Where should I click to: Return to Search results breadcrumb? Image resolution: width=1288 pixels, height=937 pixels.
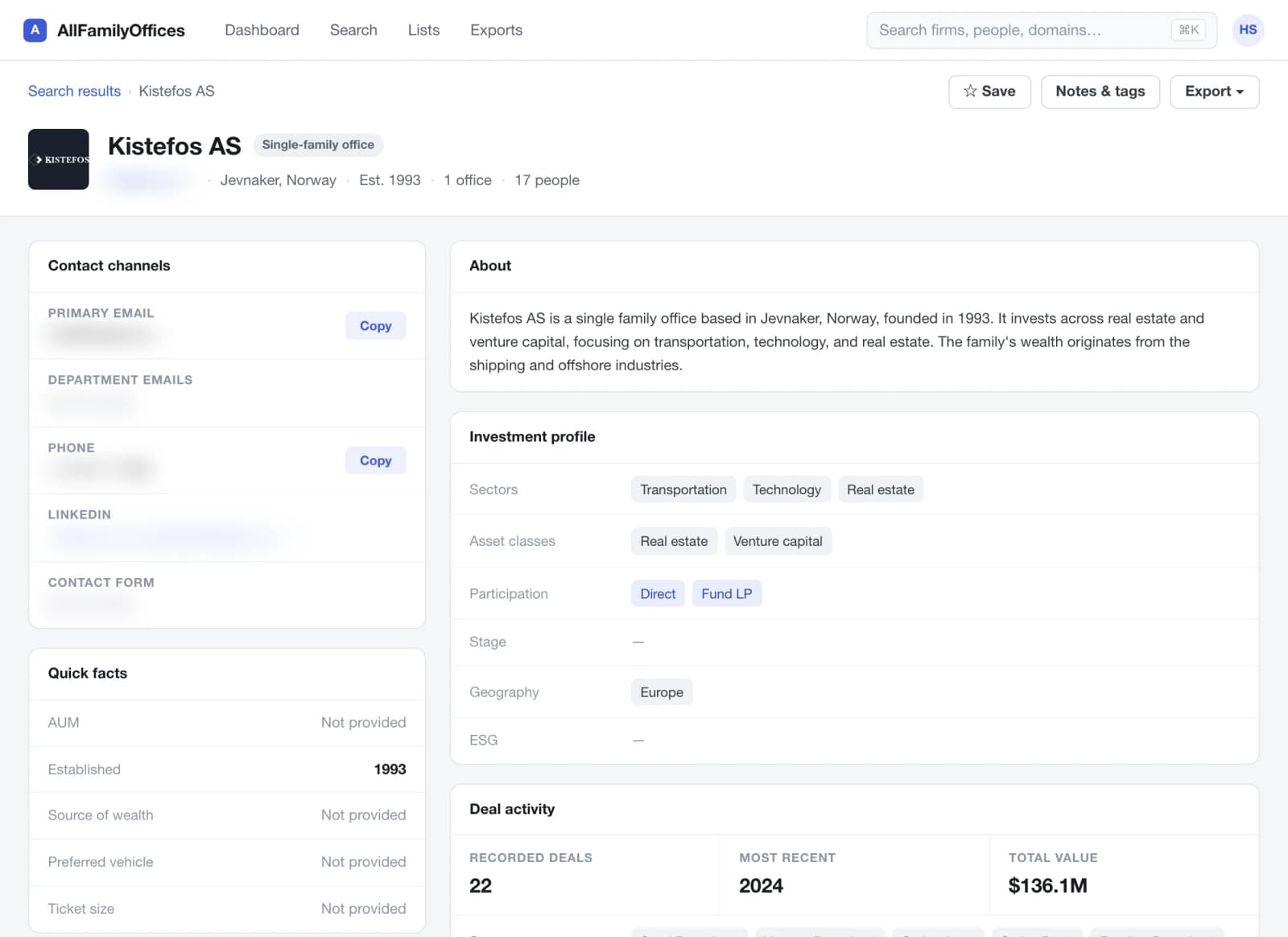pyautogui.click(x=74, y=91)
